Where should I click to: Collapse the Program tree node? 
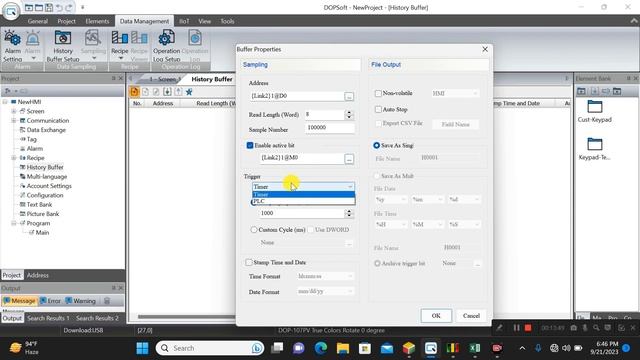(14, 223)
